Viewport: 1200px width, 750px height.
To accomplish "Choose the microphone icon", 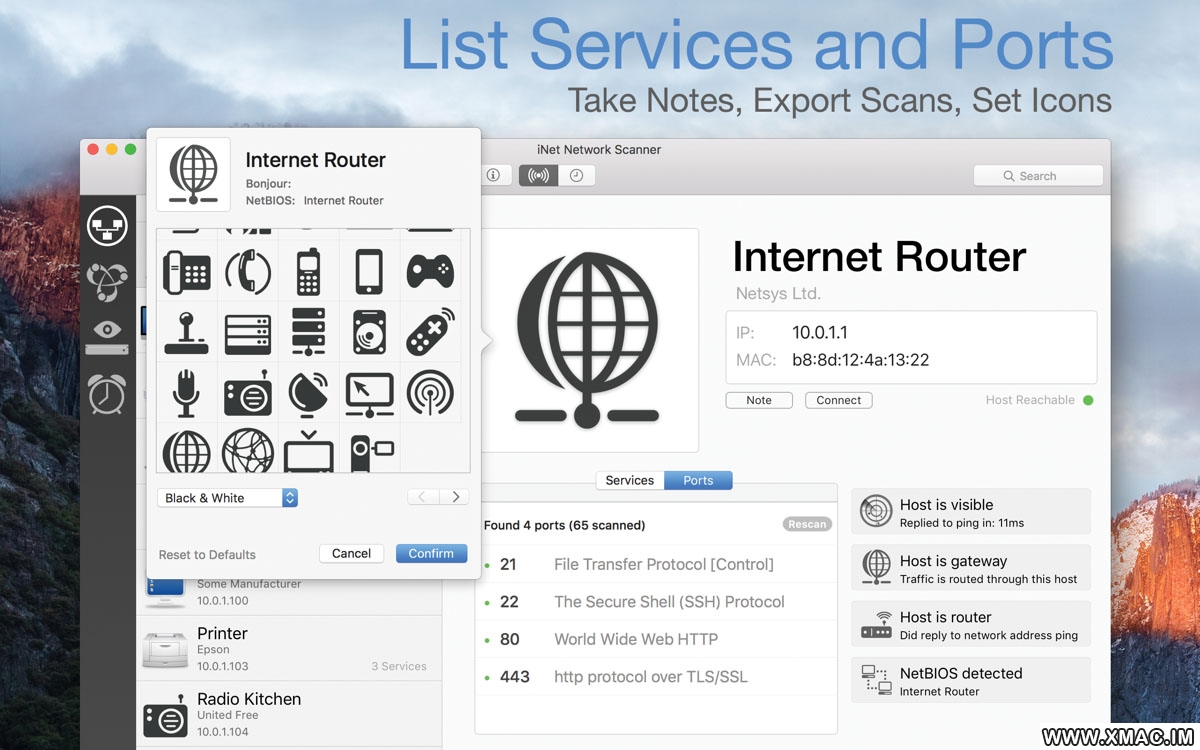I will pos(186,393).
